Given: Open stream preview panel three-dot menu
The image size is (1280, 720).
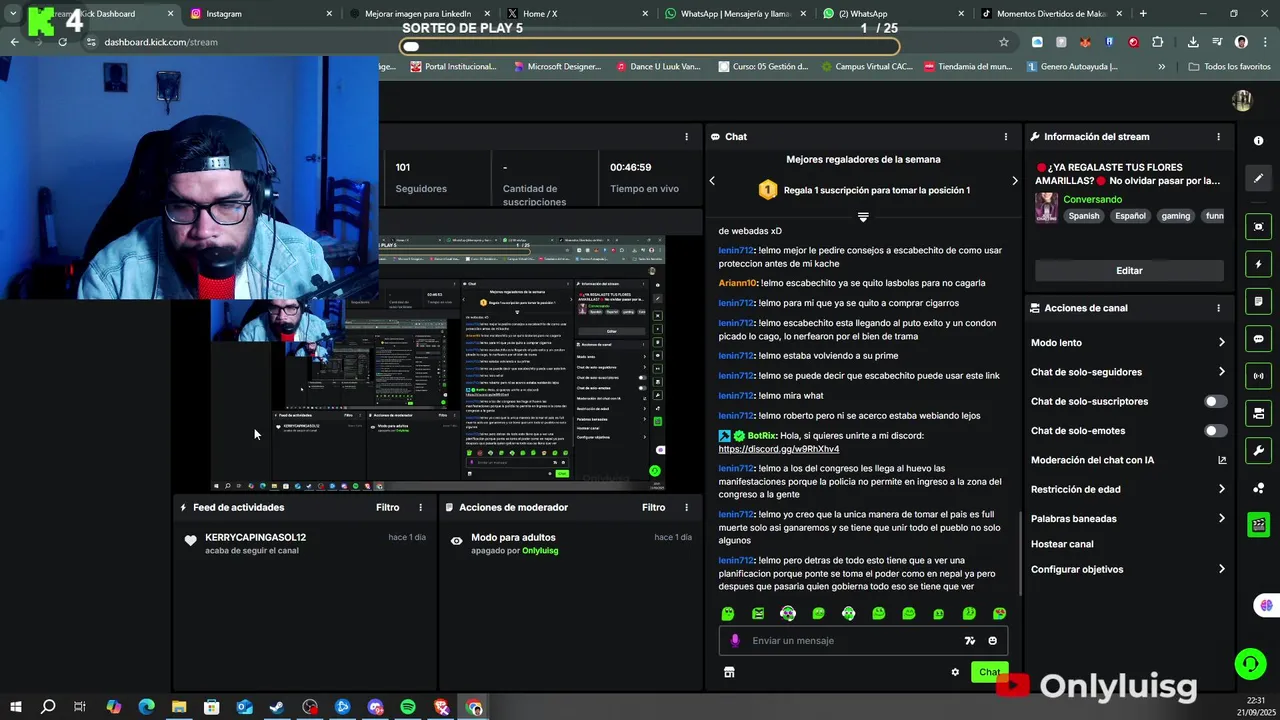Looking at the screenshot, I should pyautogui.click(x=686, y=137).
